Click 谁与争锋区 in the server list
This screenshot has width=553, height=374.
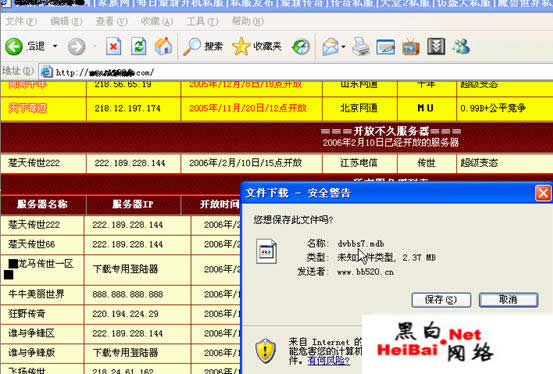tap(32, 333)
